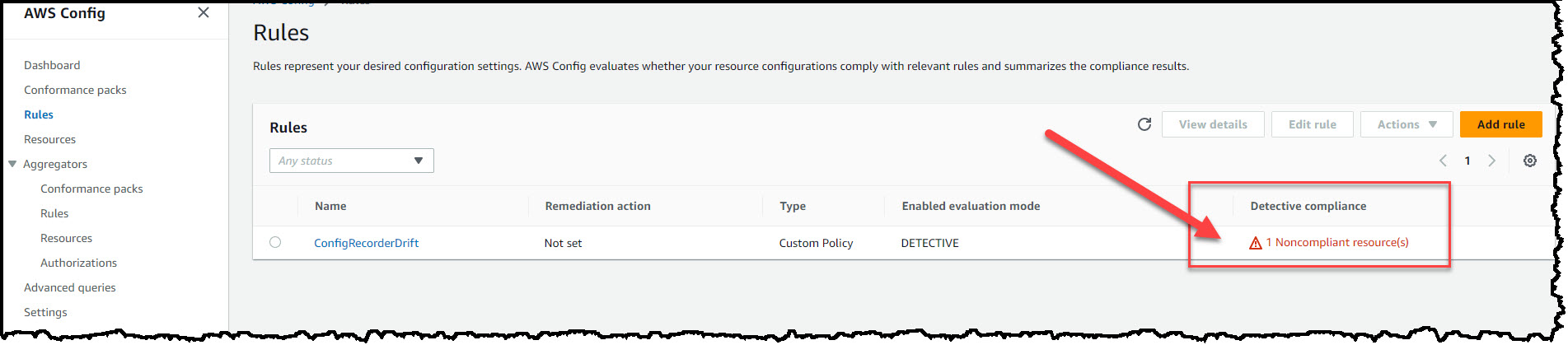Click the orange Add rule button
Viewport: 1568px width, 345px height.
pyautogui.click(x=1501, y=124)
